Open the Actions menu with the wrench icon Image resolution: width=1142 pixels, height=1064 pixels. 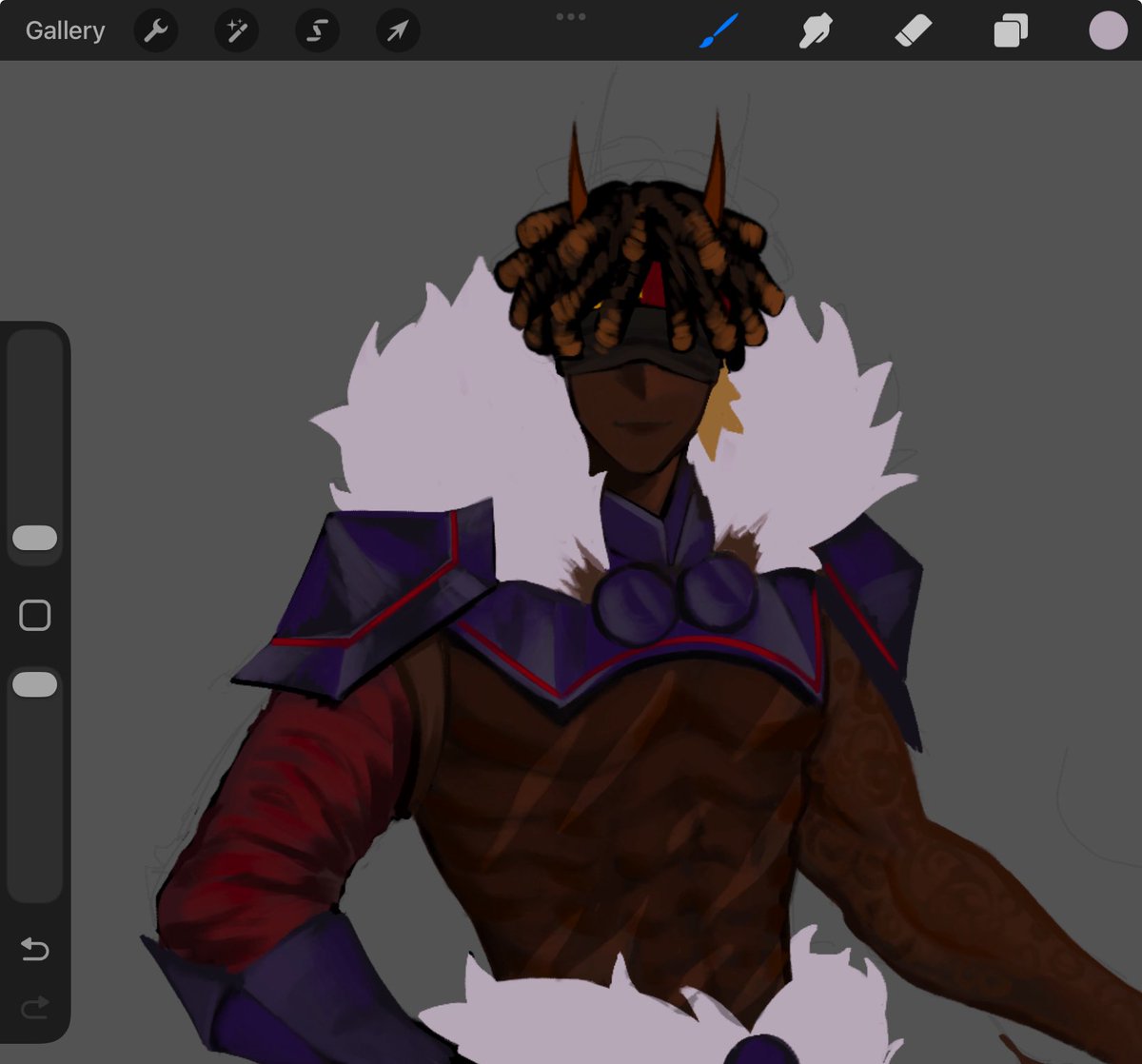156,30
